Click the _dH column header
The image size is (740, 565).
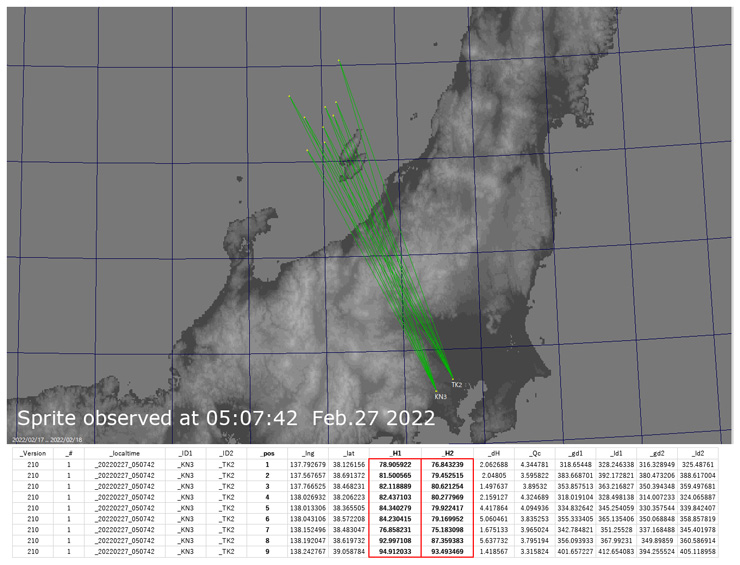click(494, 454)
